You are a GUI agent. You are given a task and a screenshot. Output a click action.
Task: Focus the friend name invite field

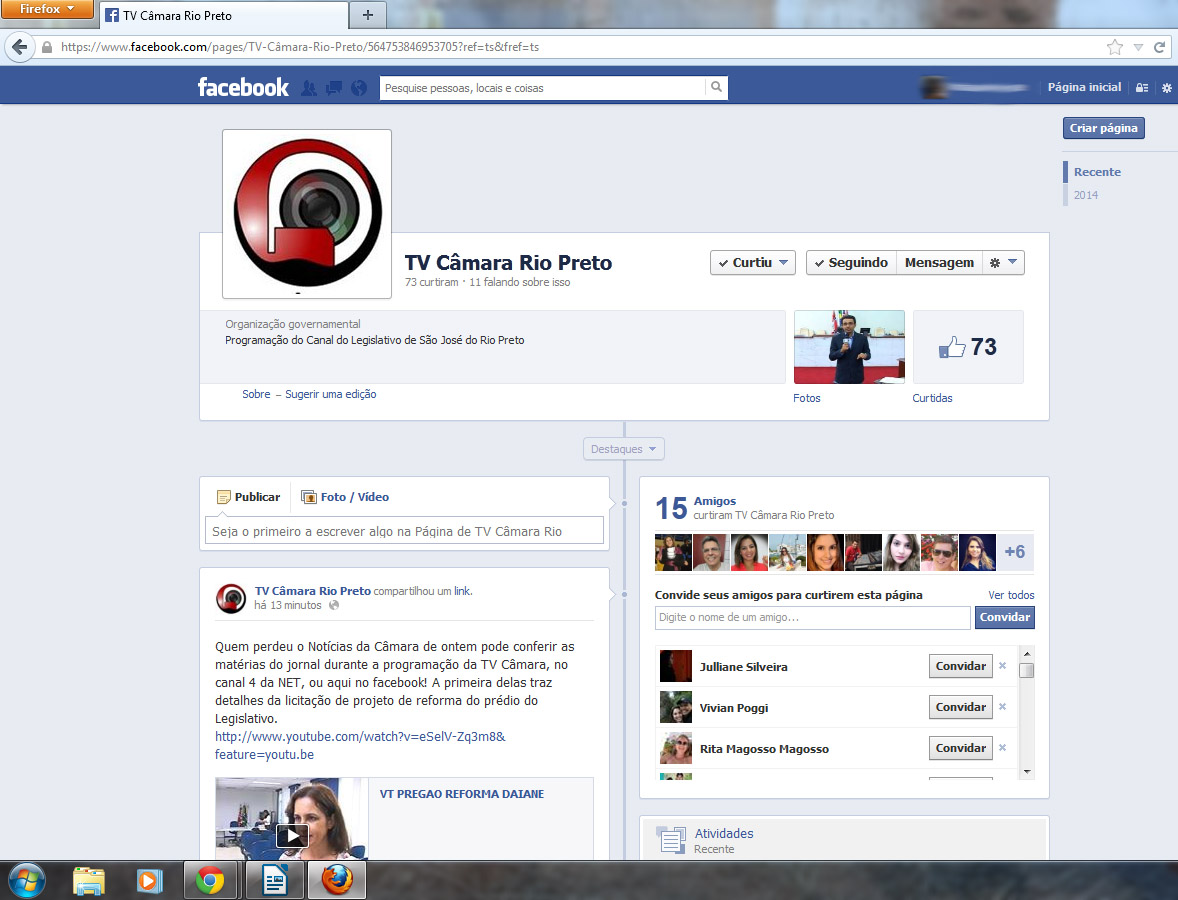pos(812,618)
